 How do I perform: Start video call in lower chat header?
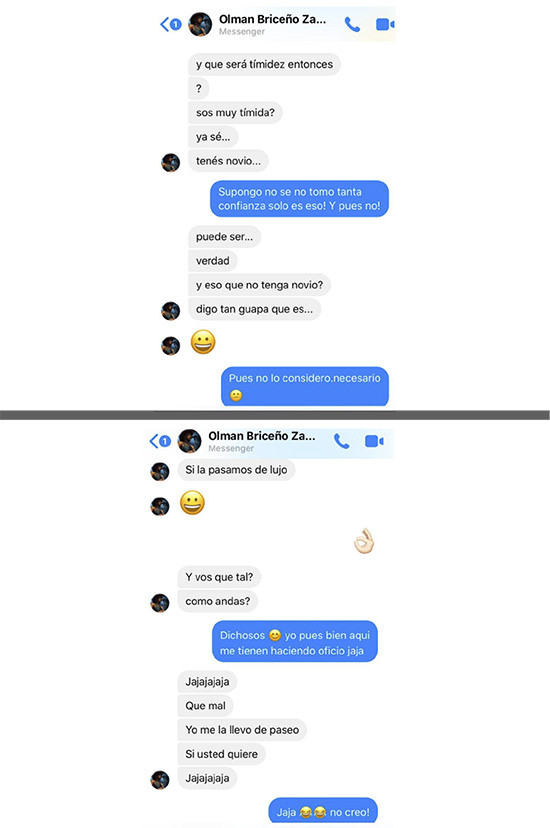click(x=374, y=441)
